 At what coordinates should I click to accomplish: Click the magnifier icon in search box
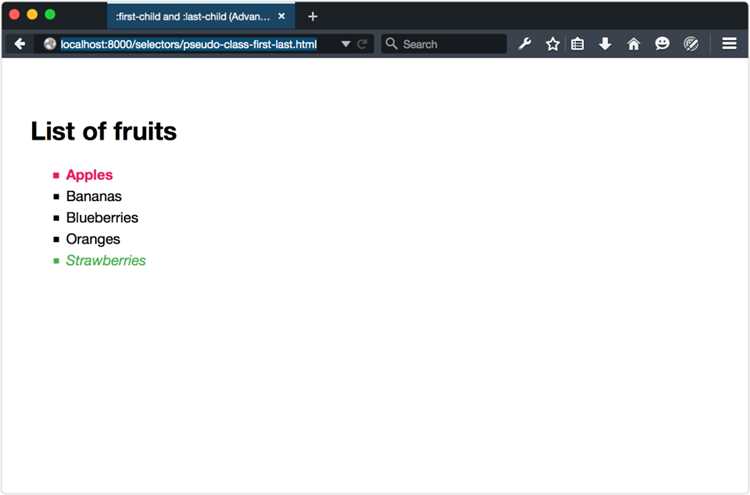pos(391,44)
